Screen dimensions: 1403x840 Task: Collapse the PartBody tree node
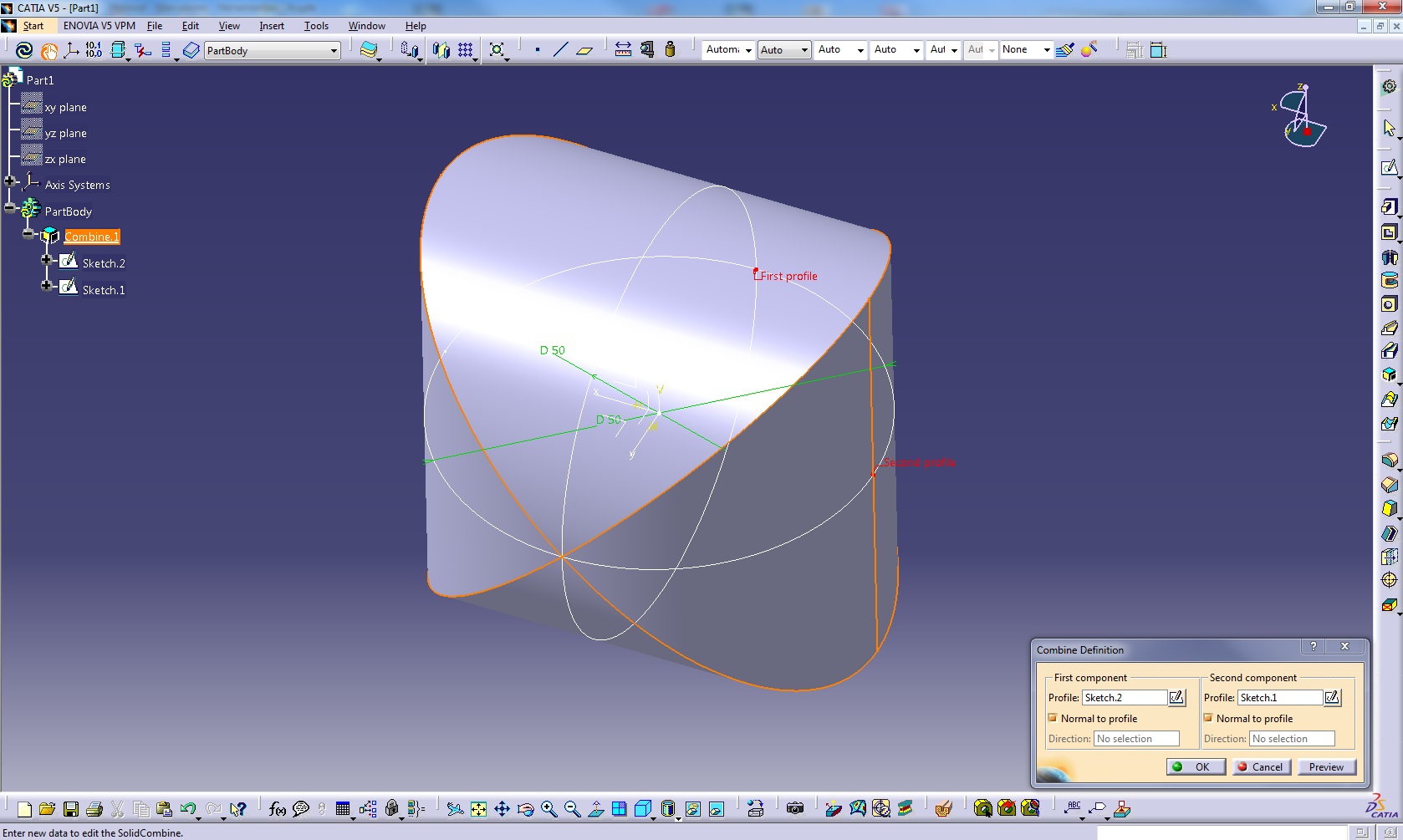point(10,208)
